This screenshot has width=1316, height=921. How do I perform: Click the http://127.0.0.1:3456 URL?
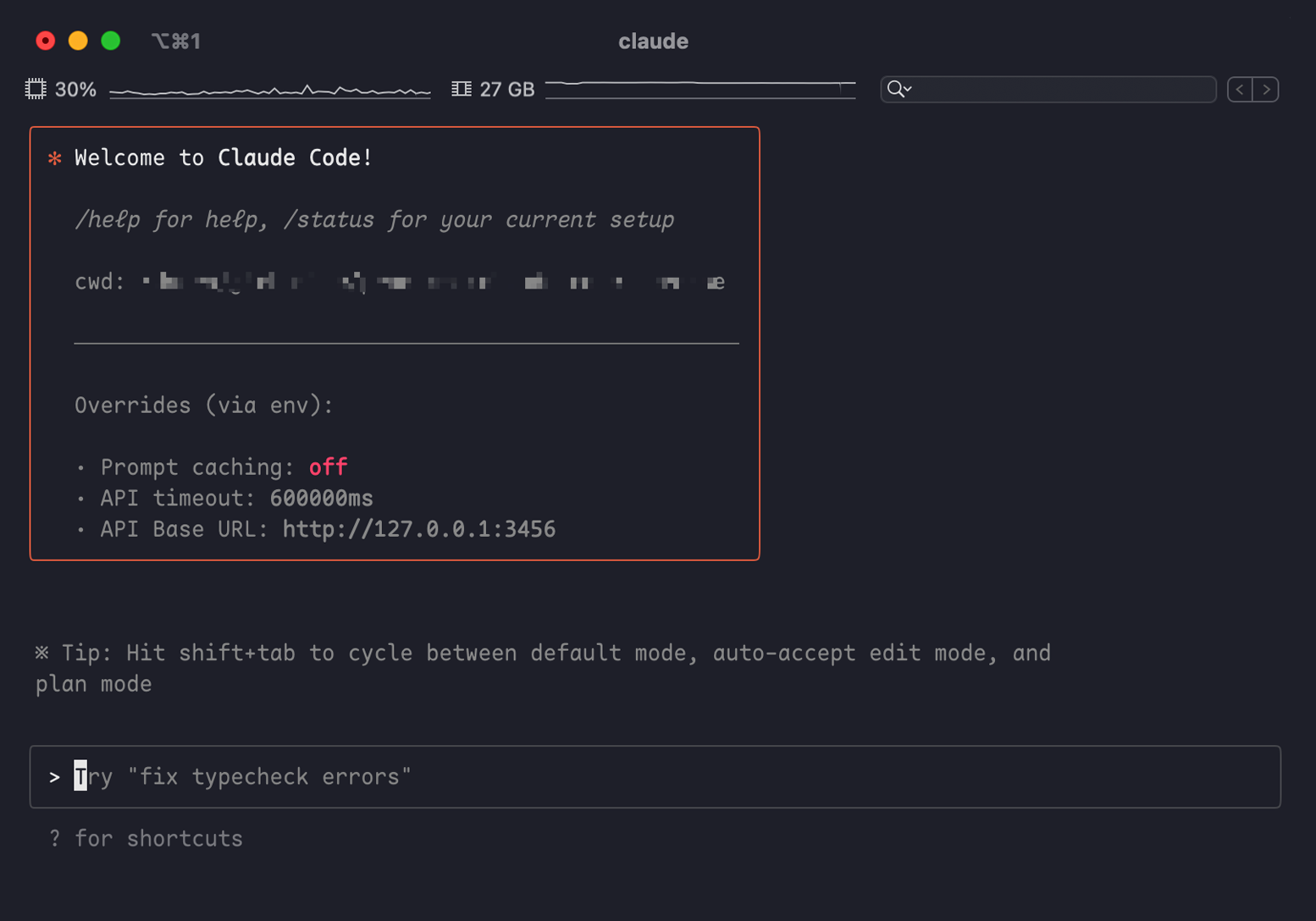click(x=419, y=530)
